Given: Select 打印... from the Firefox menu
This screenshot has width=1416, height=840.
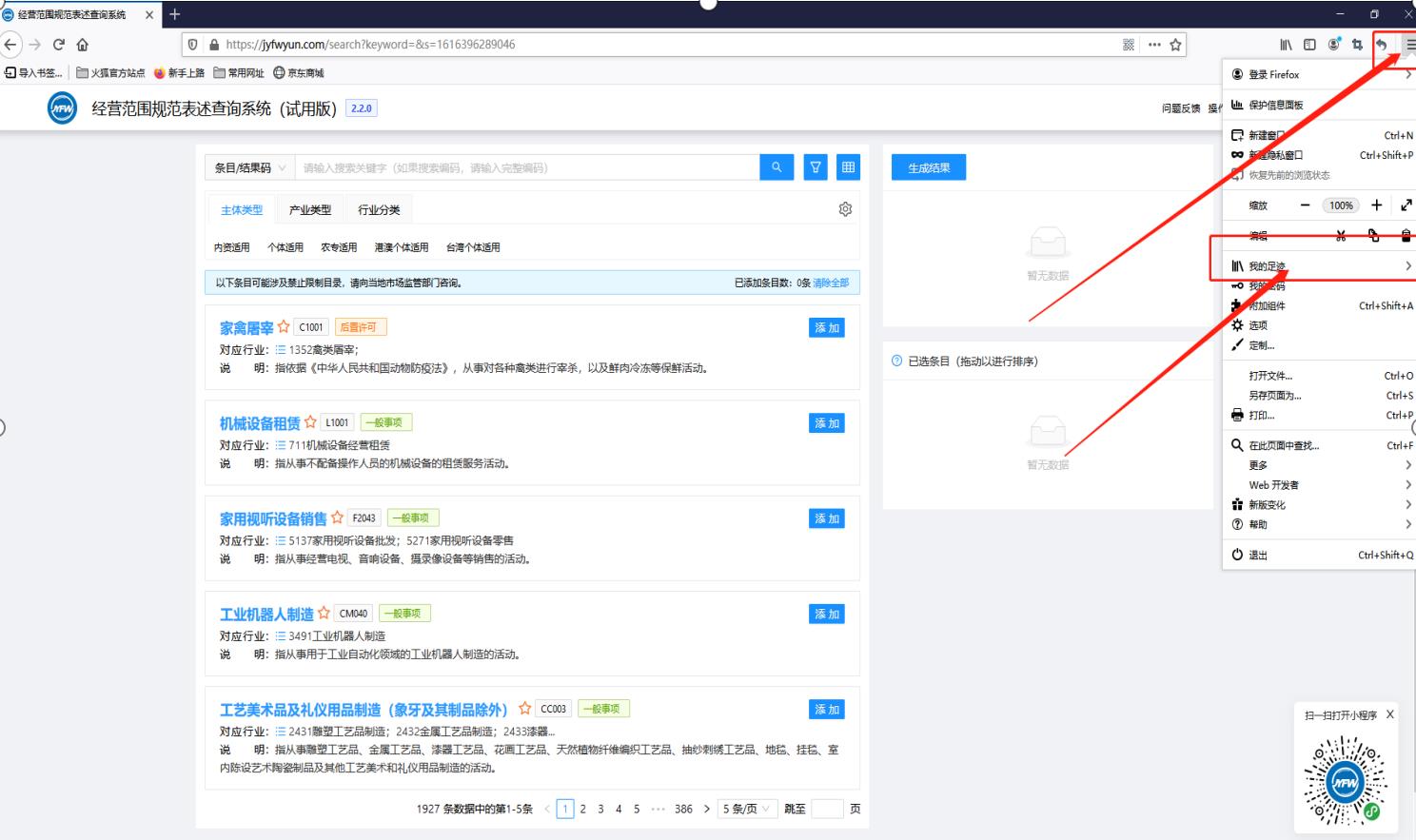Looking at the screenshot, I should point(1261,416).
